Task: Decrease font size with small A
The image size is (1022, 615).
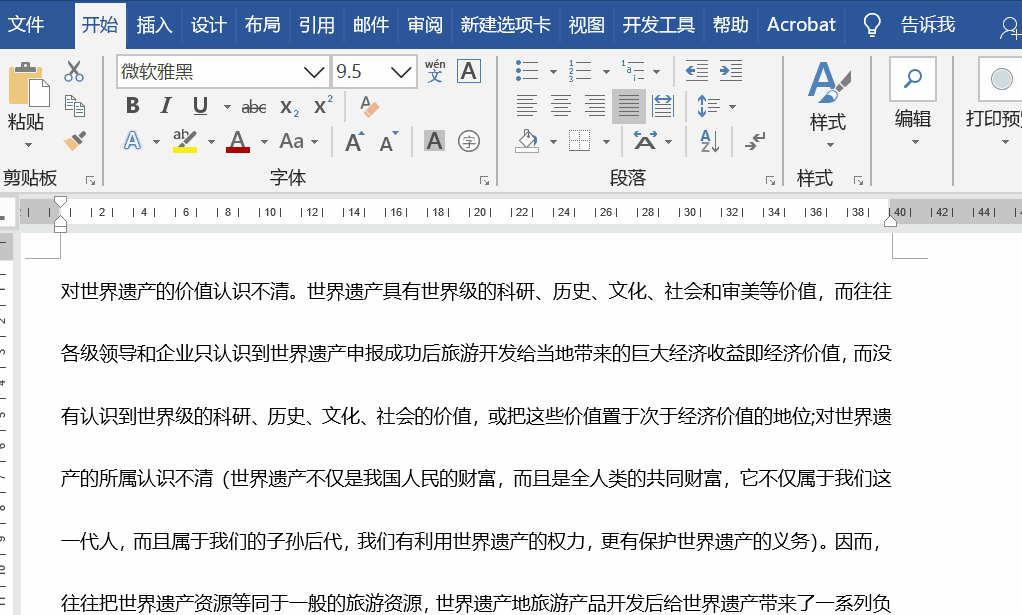Action: pyautogui.click(x=389, y=141)
